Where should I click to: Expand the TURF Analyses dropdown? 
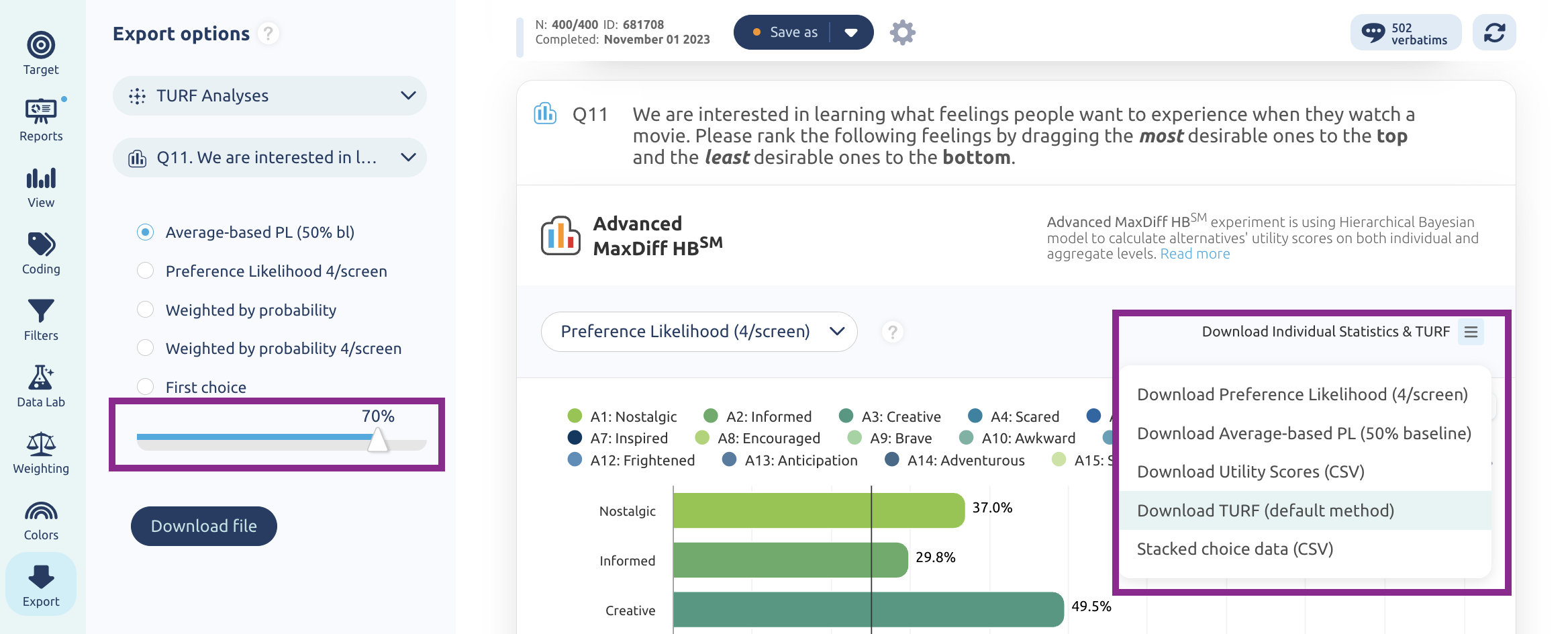point(270,95)
